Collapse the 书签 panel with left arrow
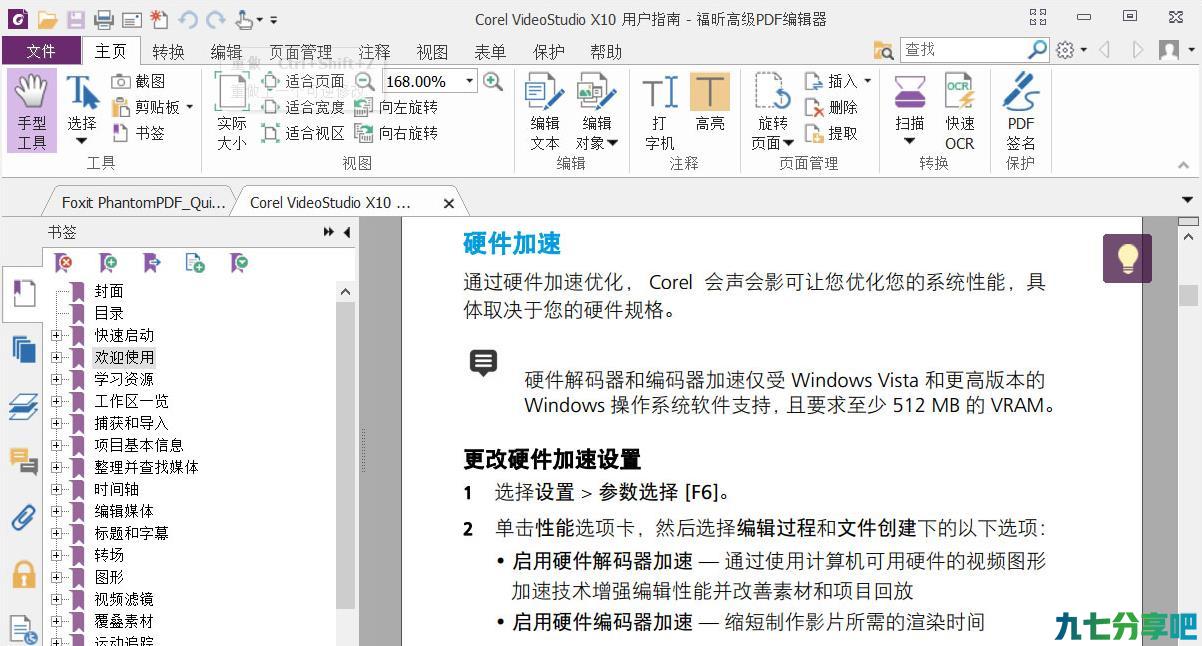 click(x=347, y=232)
